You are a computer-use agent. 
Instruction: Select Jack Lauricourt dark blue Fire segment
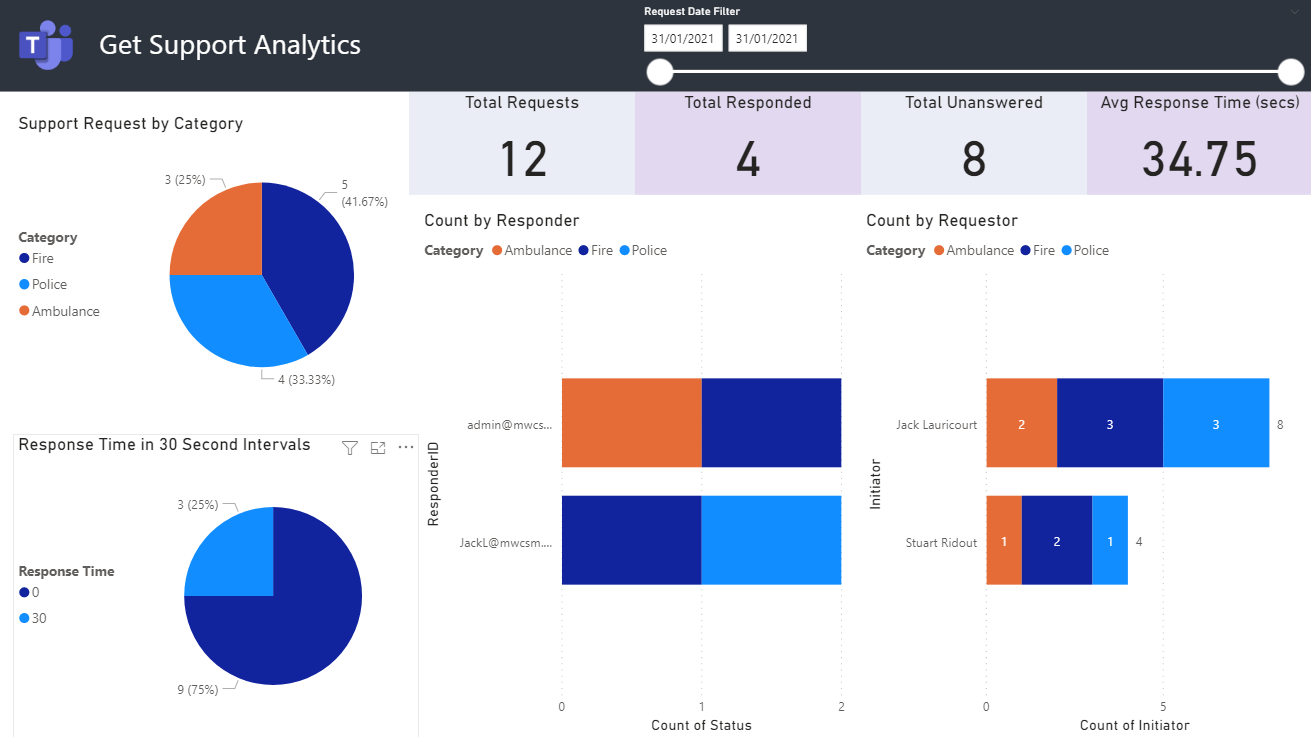pos(1110,423)
